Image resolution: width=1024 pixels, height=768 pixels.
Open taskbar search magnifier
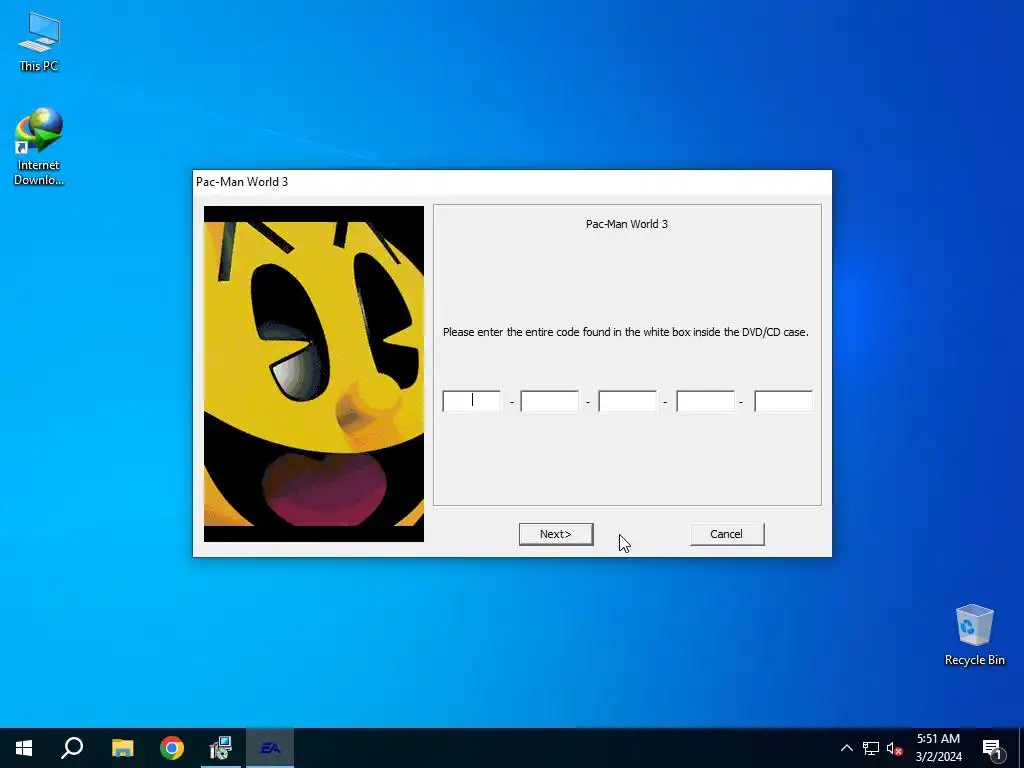point(72,748)
